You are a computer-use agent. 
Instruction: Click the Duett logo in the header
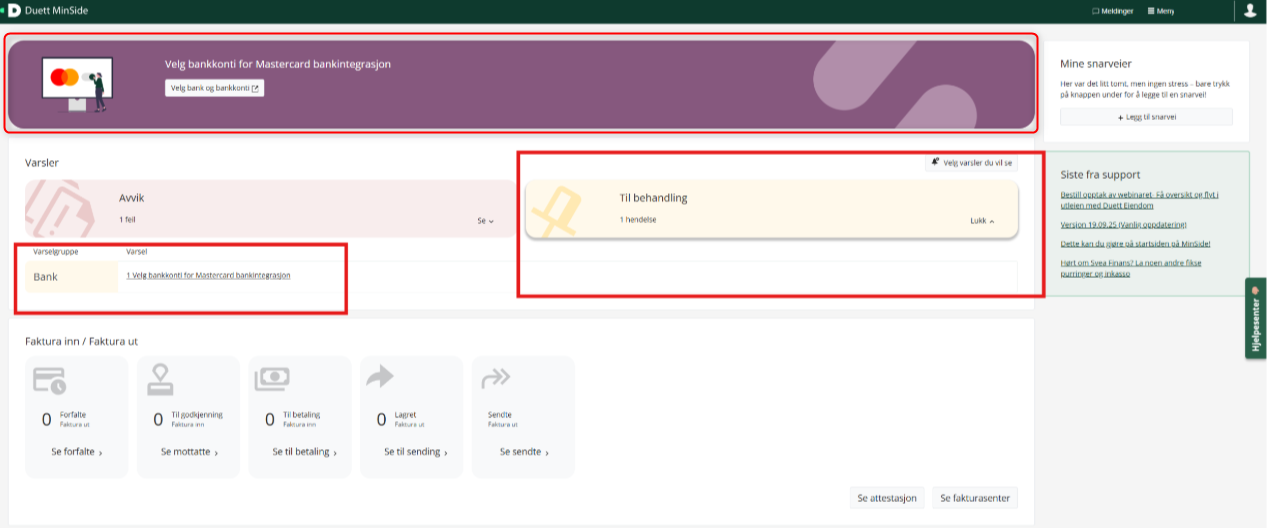coord(14,10)
